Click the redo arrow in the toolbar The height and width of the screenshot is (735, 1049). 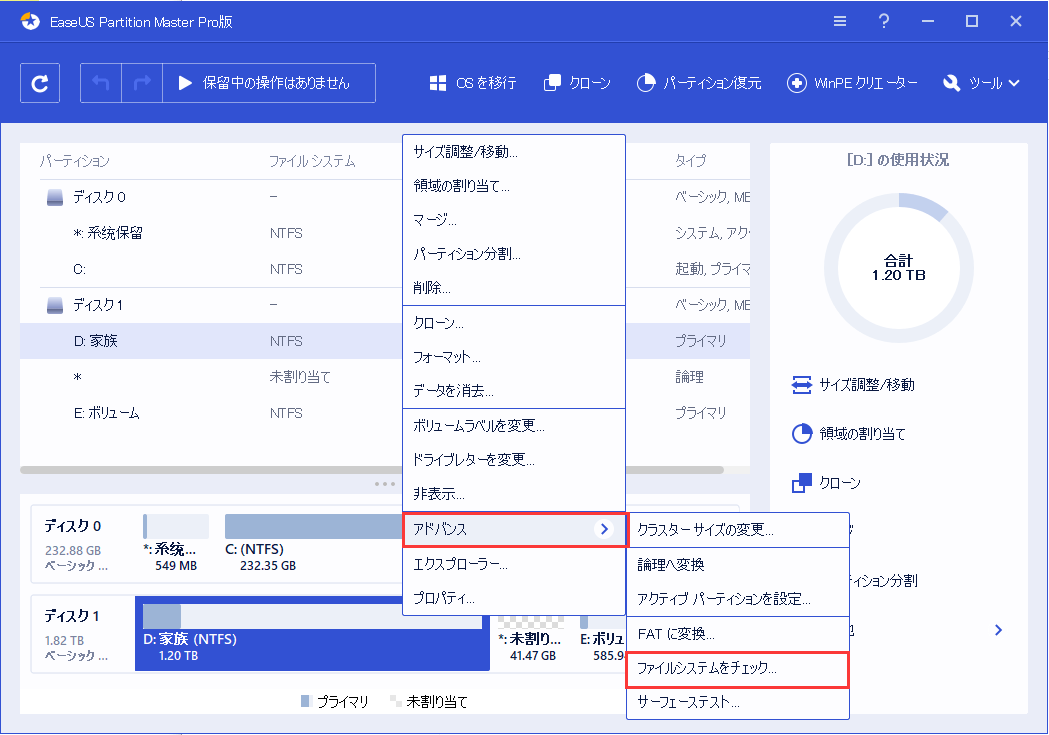pyautogui.click(x=142, y=83)
